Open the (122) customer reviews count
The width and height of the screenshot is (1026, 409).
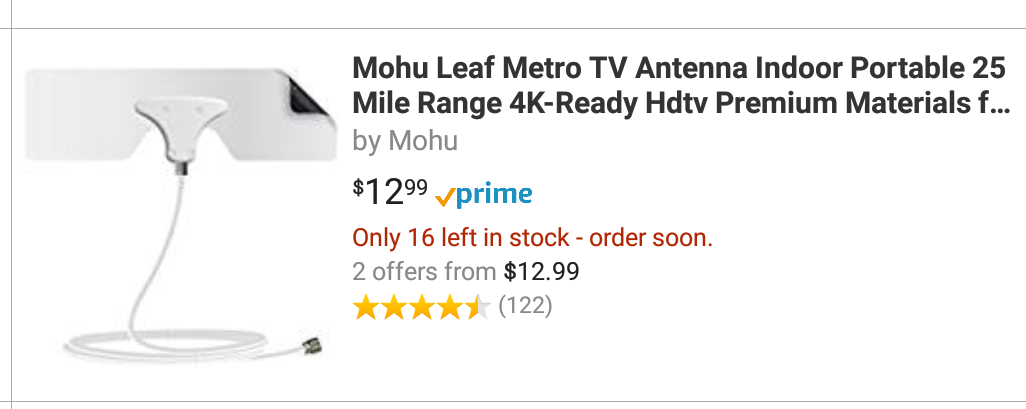pos(525,305)
